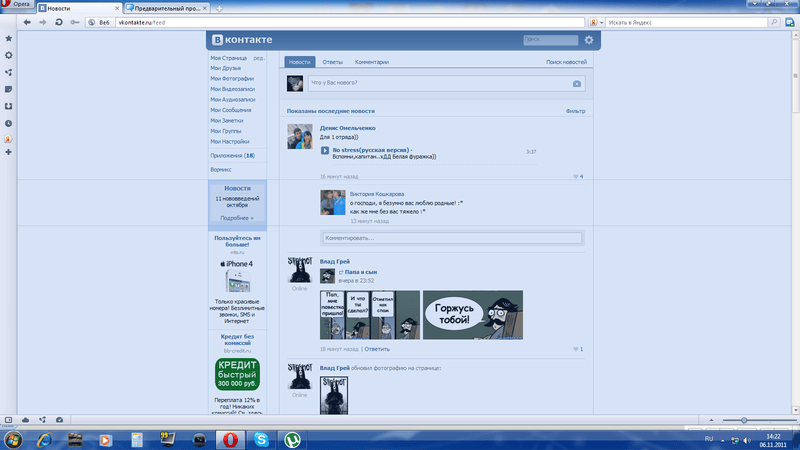
Task: Open the Горжусь тобой comic image
Action: (472, 315)
